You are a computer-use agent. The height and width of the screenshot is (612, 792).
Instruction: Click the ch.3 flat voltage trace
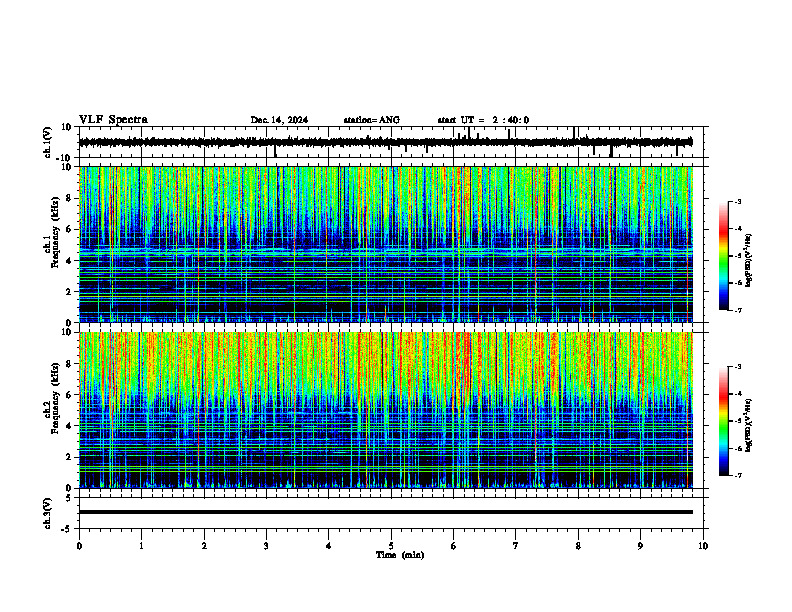click(x=385, y=512)
